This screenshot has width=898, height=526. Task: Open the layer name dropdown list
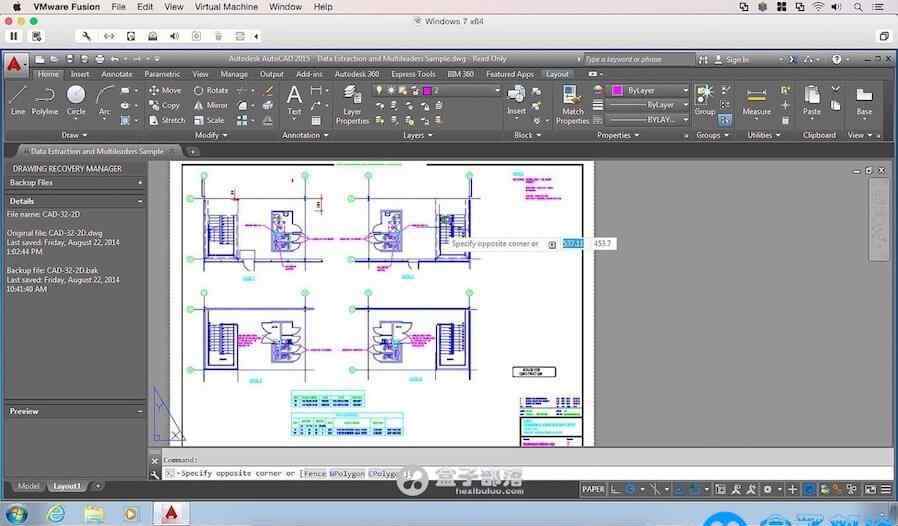tap(496, 91)
